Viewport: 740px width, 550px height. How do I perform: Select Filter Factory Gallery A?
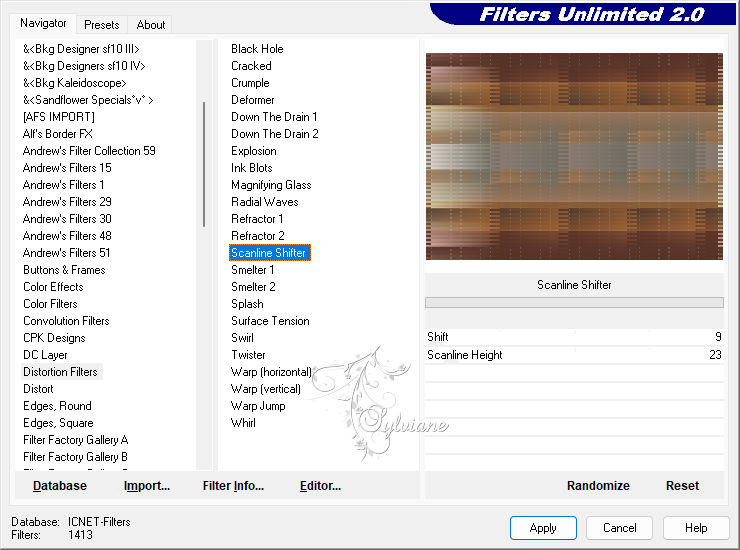76,440
